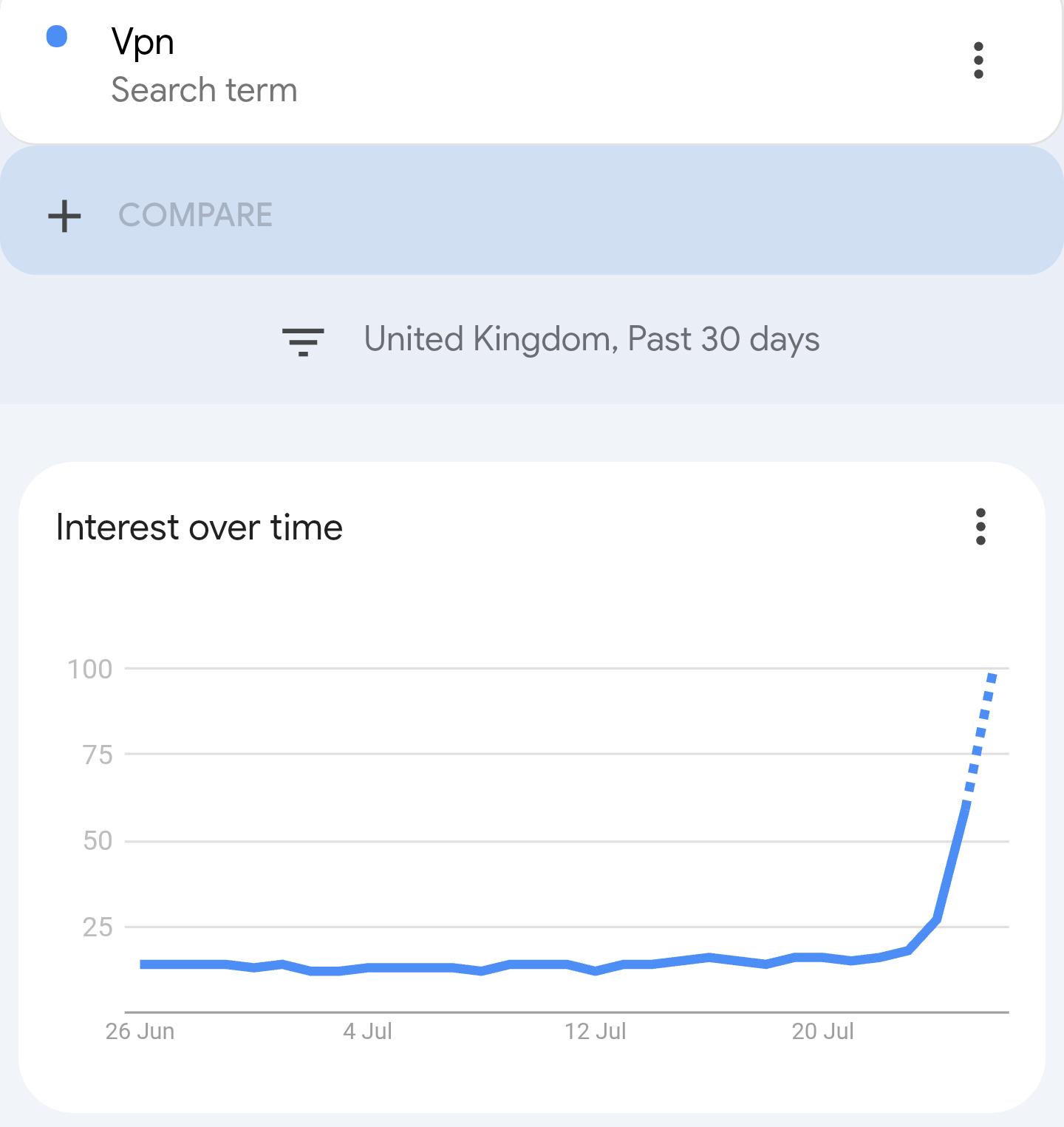
Task: Click the 75 y-axis value
Action: [98, 755]
